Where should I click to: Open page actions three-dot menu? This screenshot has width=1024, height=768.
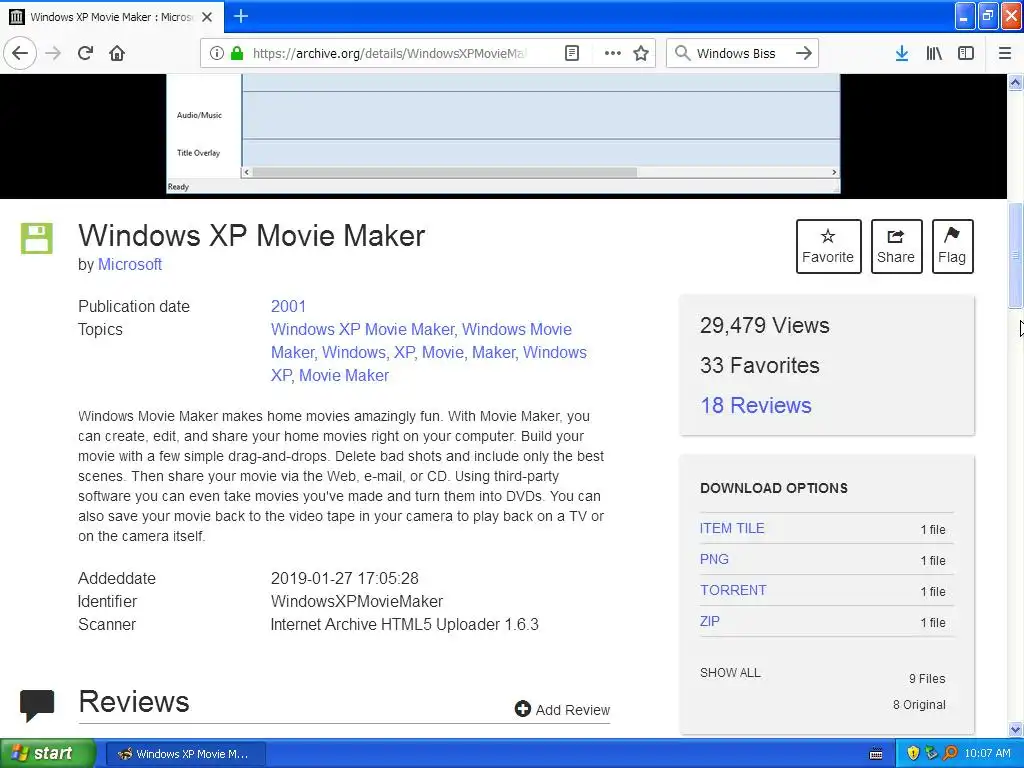[613, 53]
